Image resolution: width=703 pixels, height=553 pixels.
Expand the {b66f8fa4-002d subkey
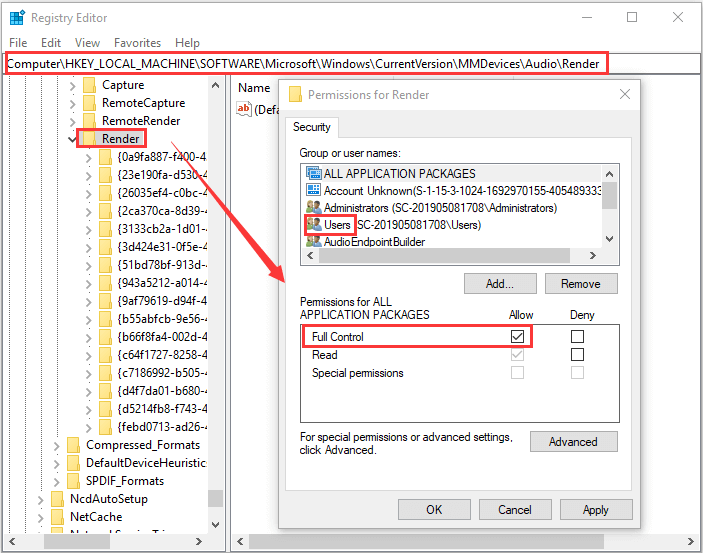(x=89, y=338)
